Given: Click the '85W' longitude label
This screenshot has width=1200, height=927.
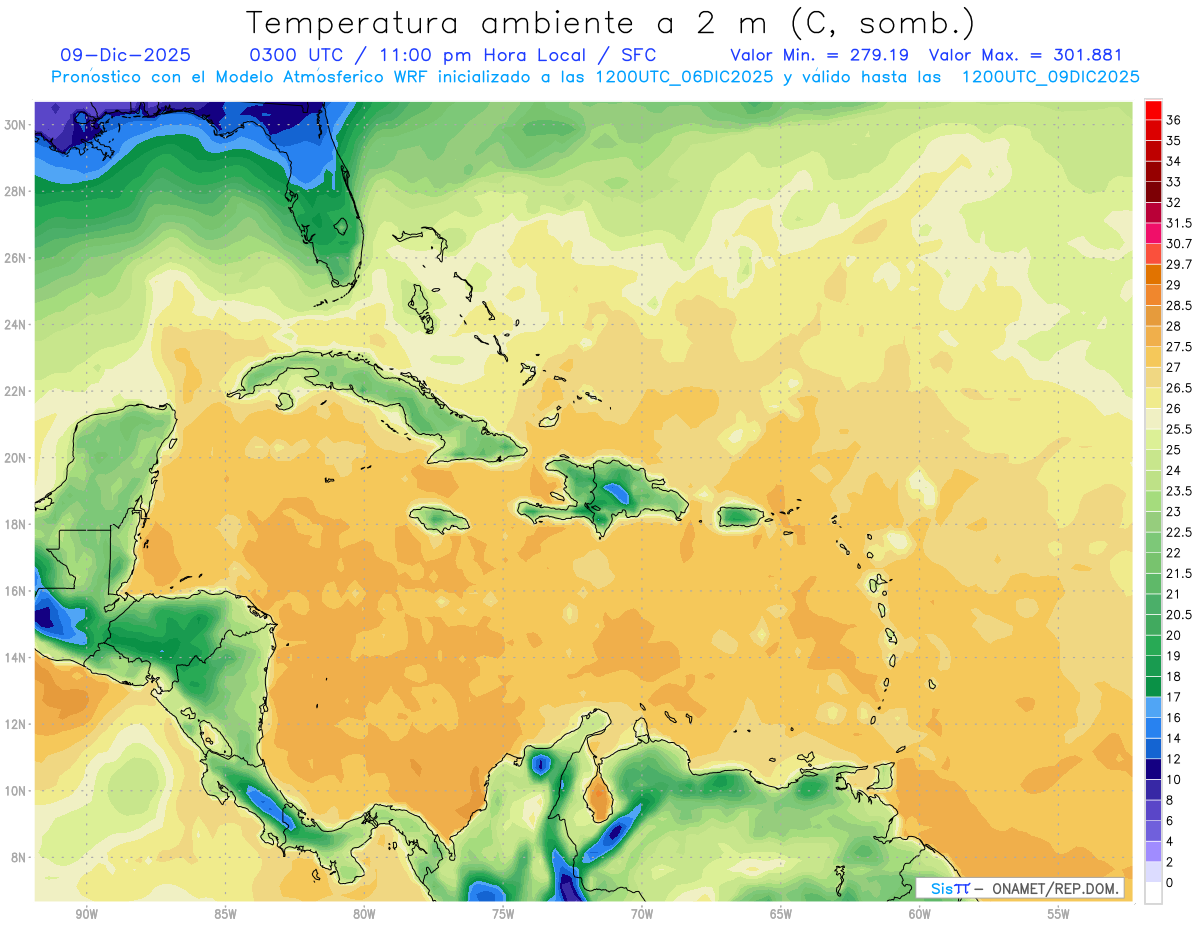Looking at the screenshot, I should (x=226, y=914).
